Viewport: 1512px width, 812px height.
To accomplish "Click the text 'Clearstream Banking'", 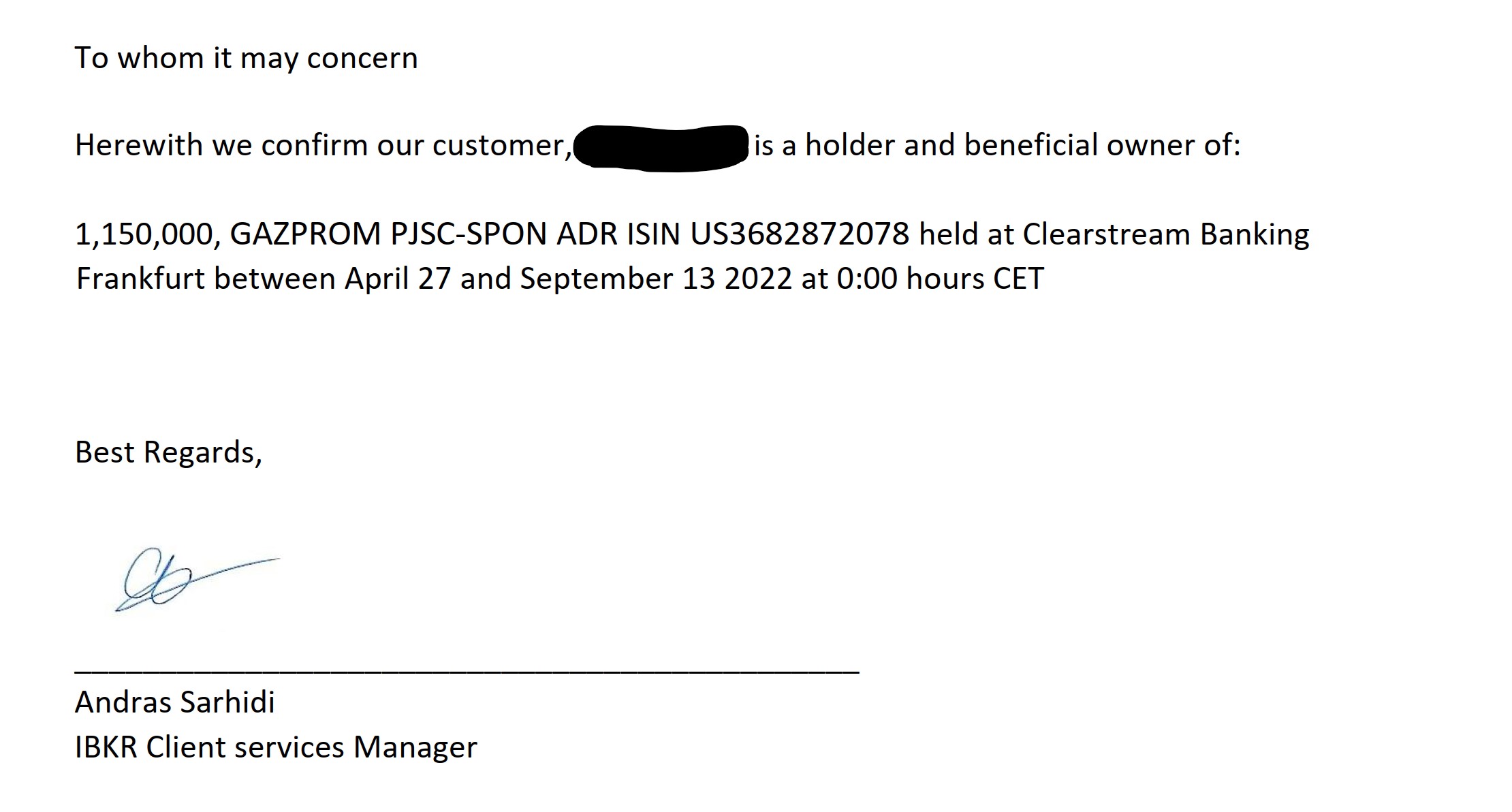I will pos(1166,236).
